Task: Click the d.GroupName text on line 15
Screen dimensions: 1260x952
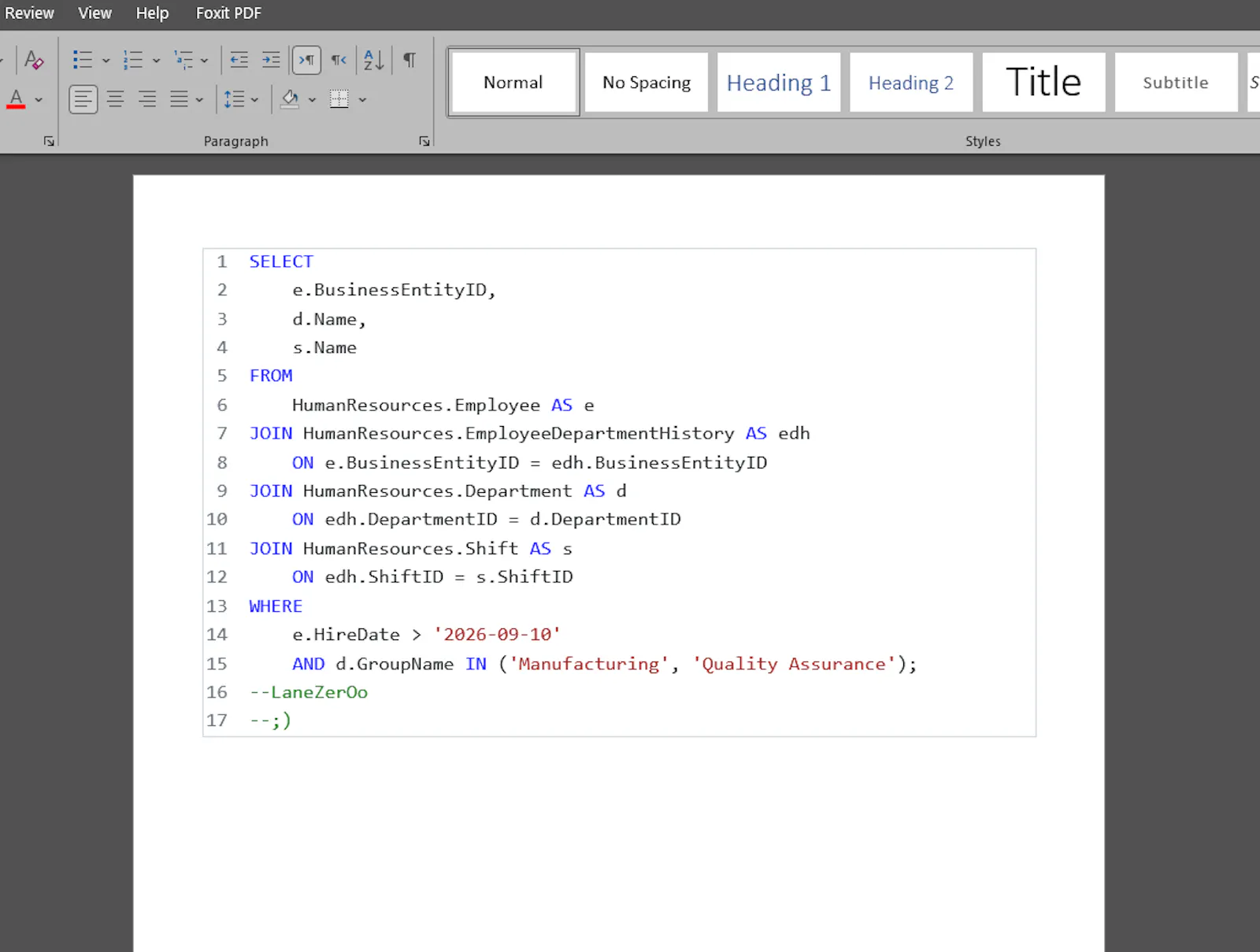Action: click(x=395, y=664)
